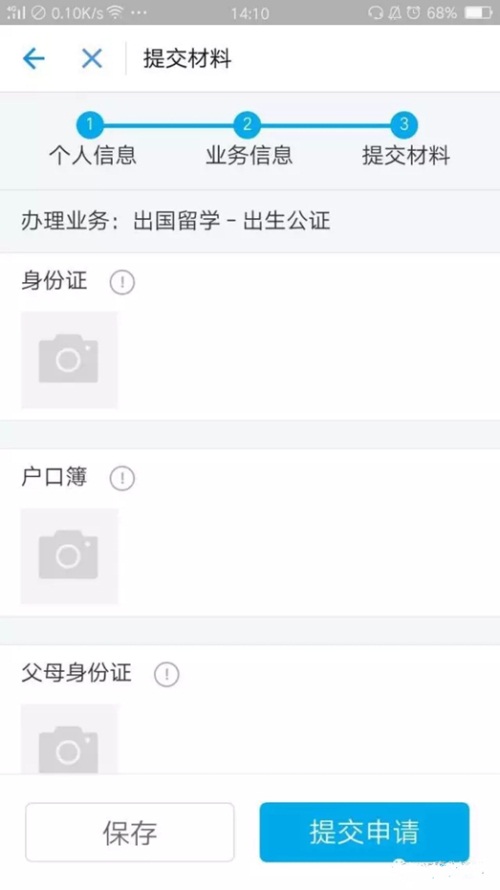Tap the 提交材料 page title
This screenshot has width=500, height=890.
[x=187, y=59]
